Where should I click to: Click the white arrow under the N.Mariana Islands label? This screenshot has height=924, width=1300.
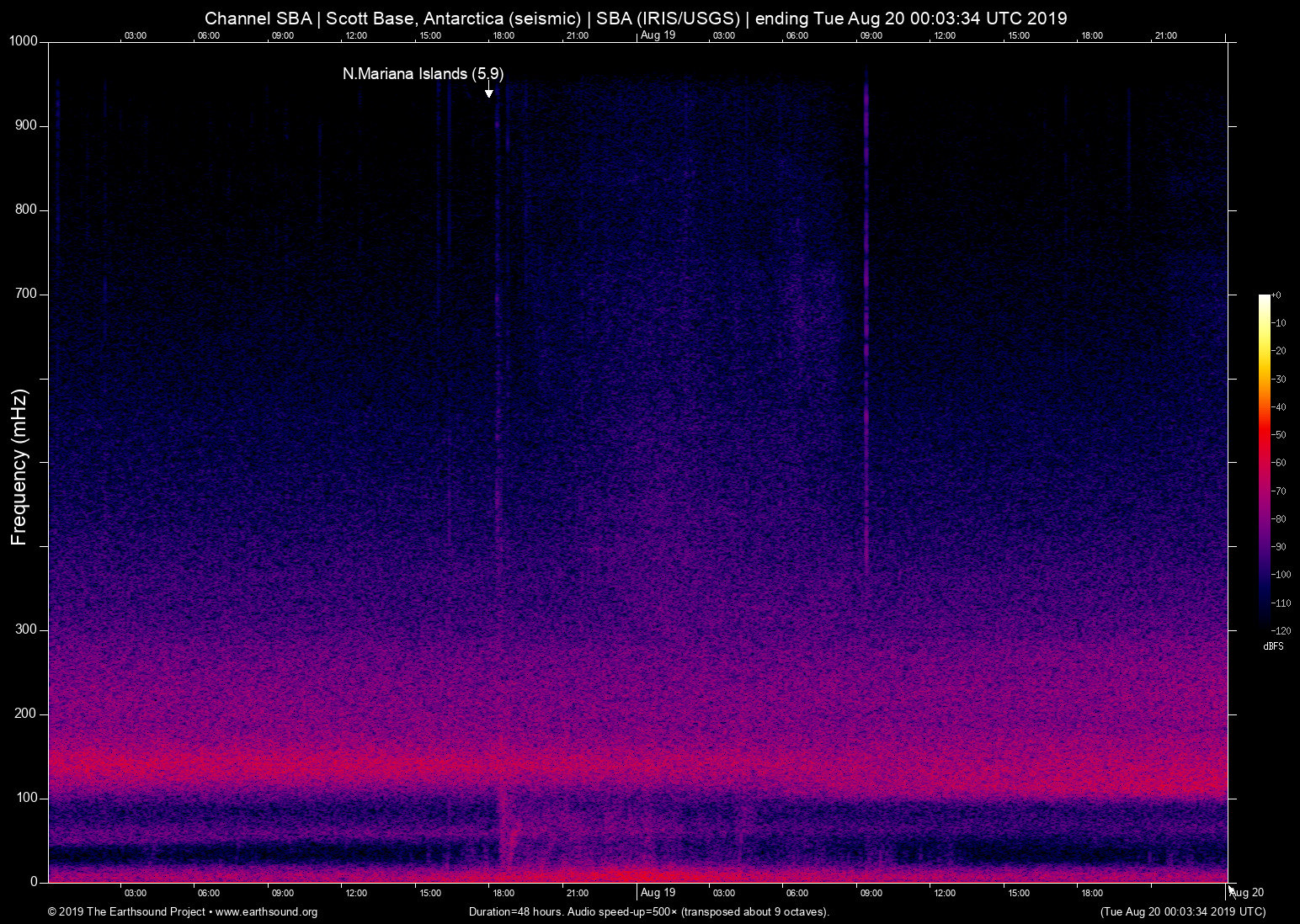click(488, 89)
